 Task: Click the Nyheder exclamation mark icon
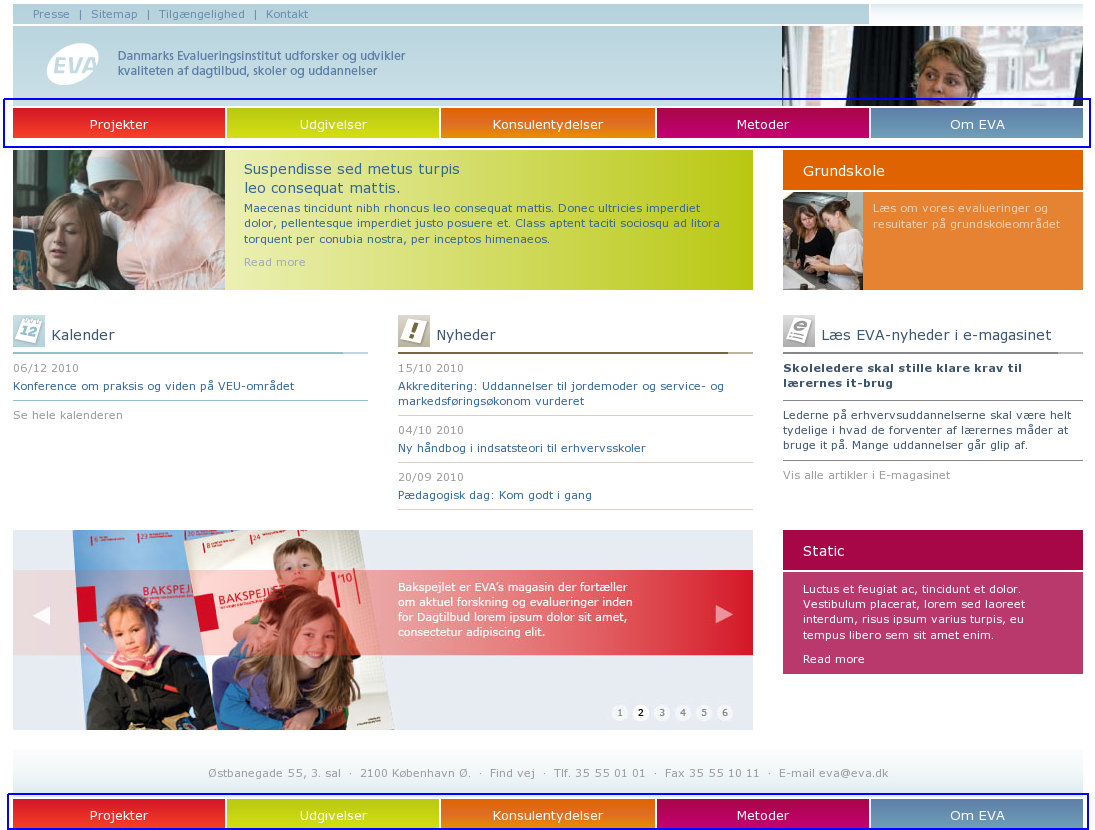[x=413, y=331]
